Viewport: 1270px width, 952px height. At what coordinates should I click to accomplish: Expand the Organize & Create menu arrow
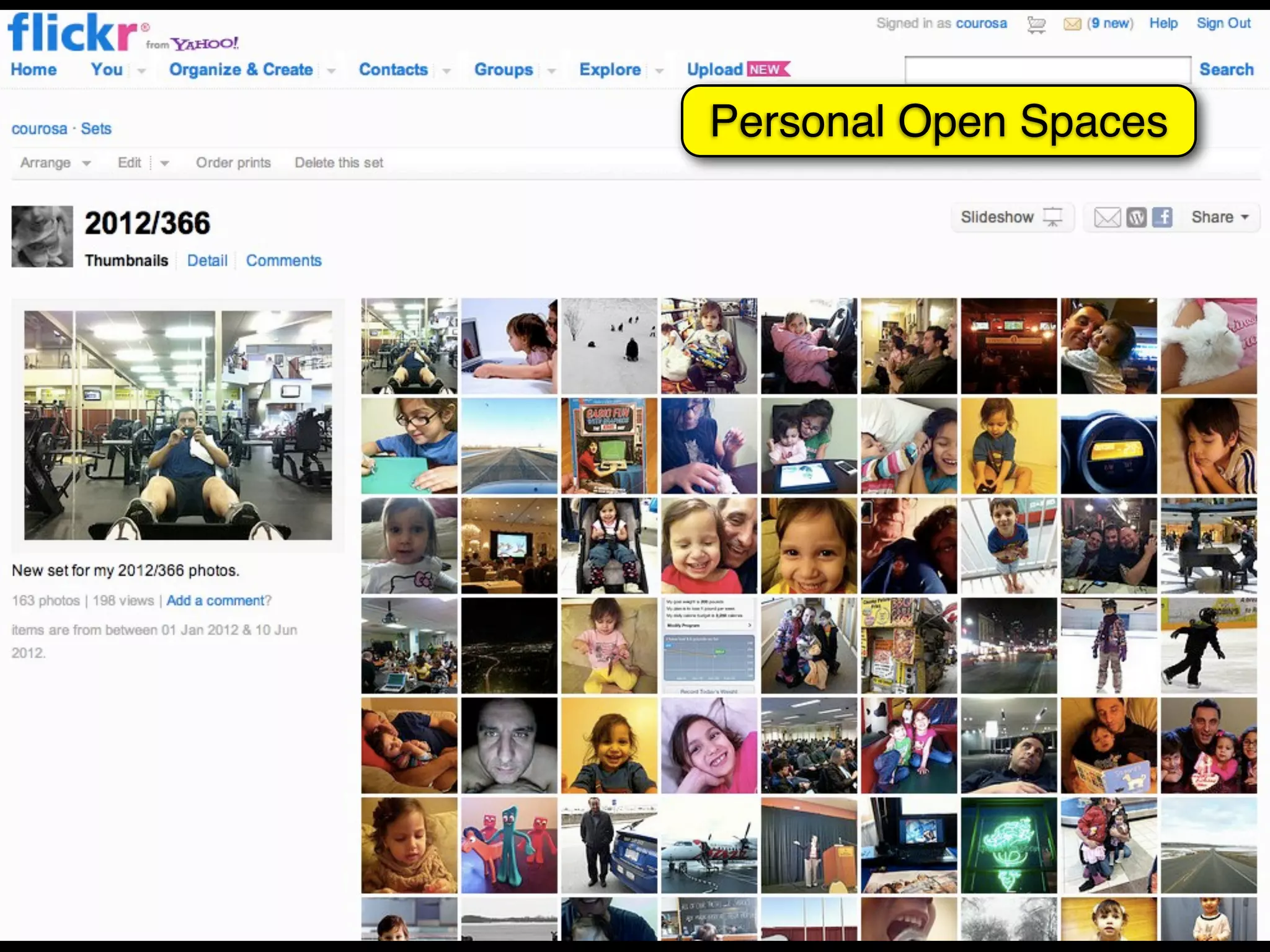[331, 71]
